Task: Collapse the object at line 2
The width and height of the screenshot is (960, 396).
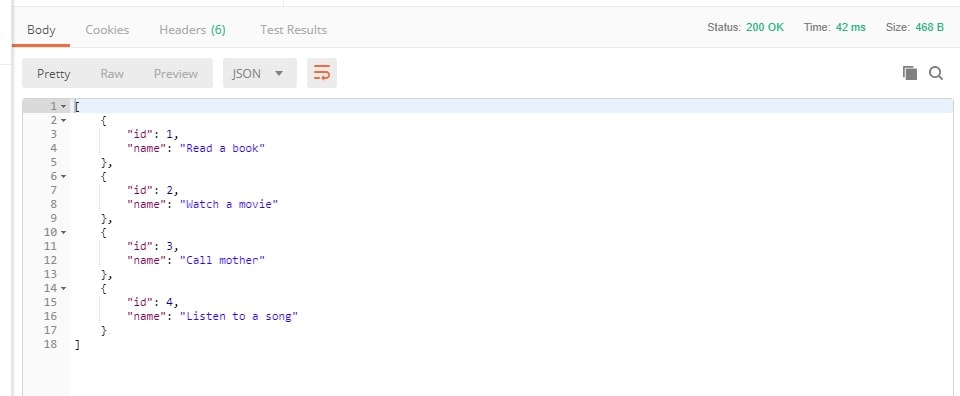Action: (x=64, y=121)
